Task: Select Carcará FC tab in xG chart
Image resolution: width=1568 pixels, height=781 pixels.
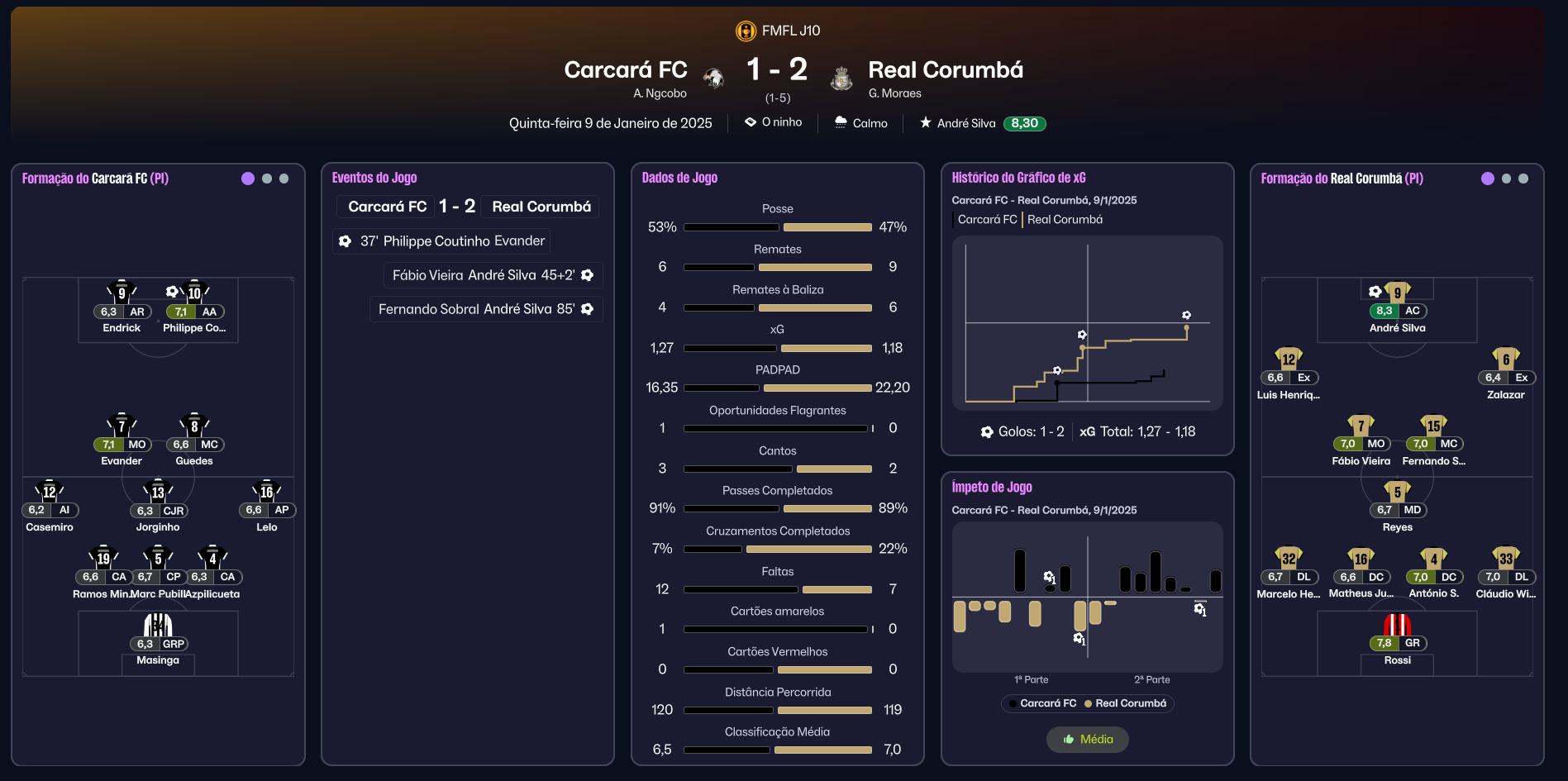Action: (x=987, y=220)
